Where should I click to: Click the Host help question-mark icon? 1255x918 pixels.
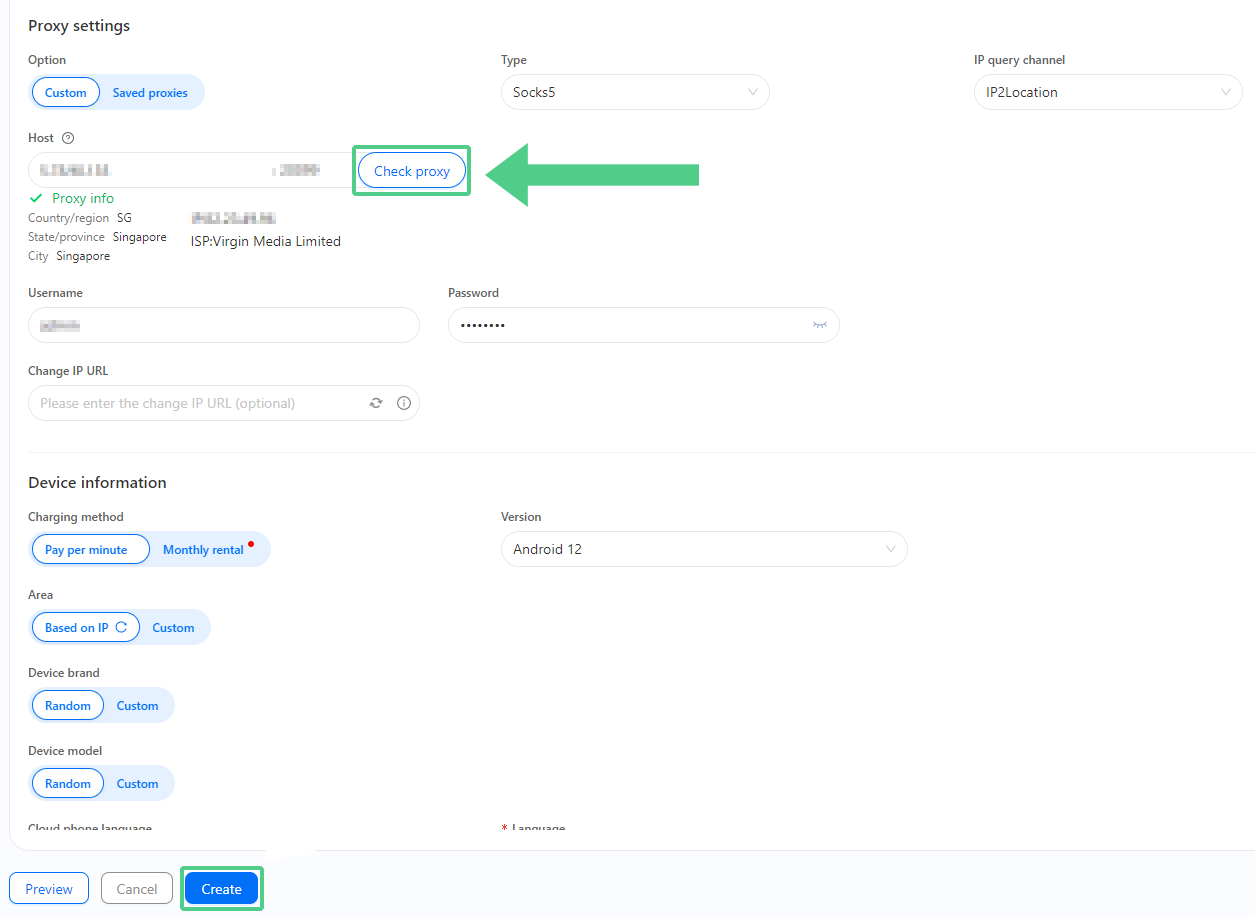(68, 138)
